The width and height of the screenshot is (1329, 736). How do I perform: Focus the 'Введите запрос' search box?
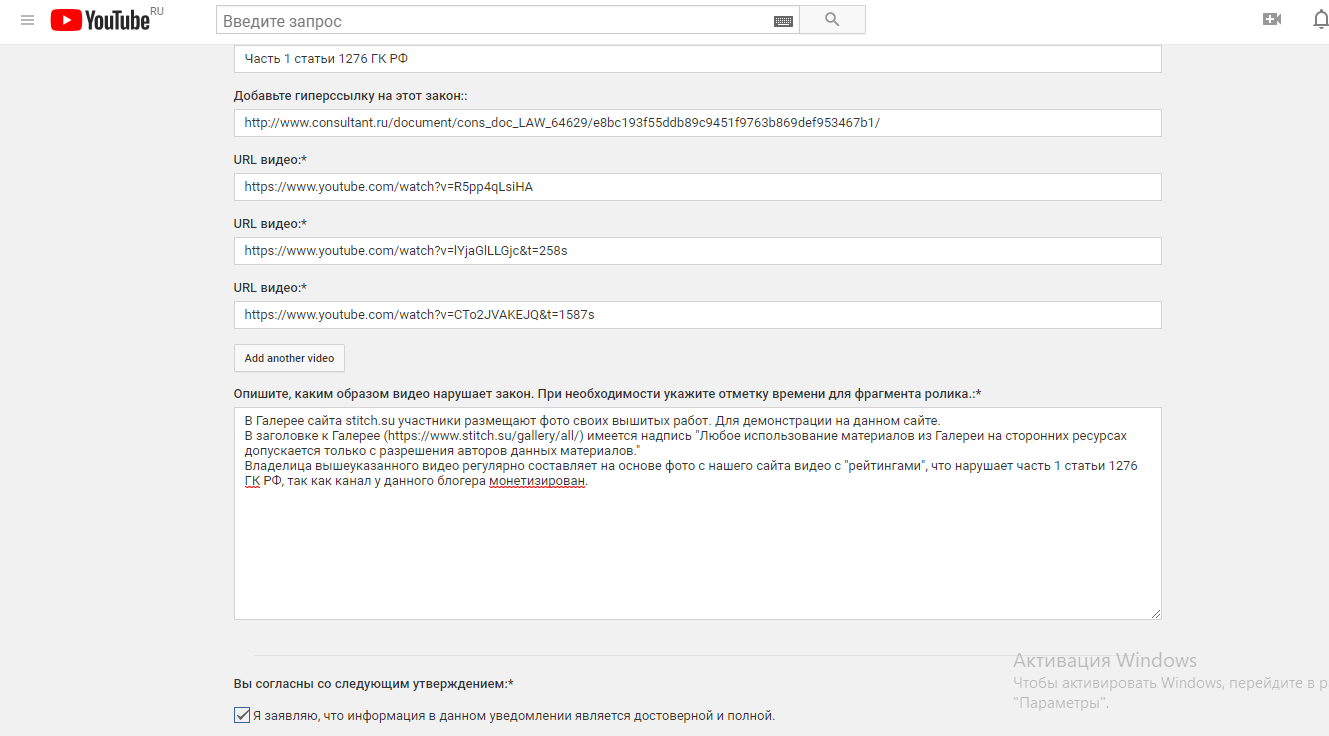coord(495,21)
